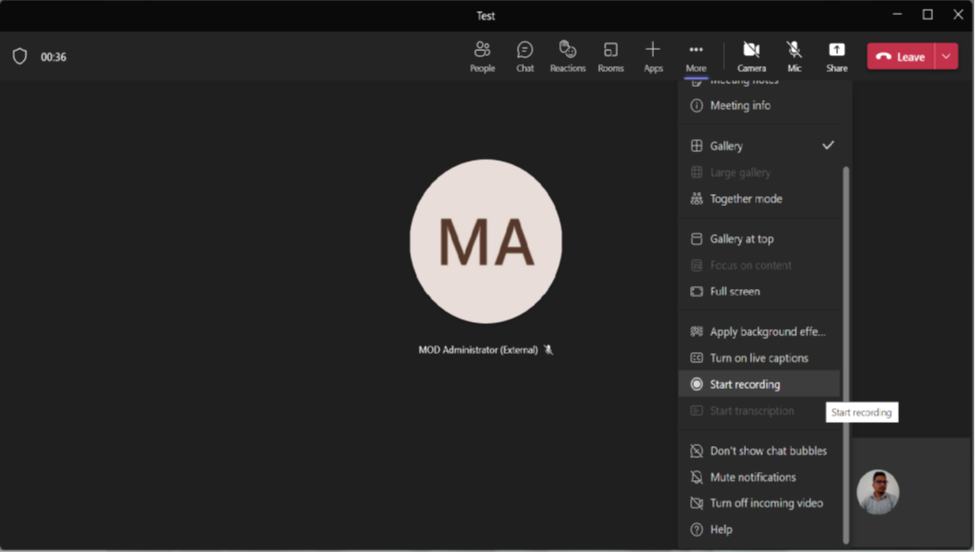The image size is (975, 553).
Task: Turn off incoming video
Action: 759,503
